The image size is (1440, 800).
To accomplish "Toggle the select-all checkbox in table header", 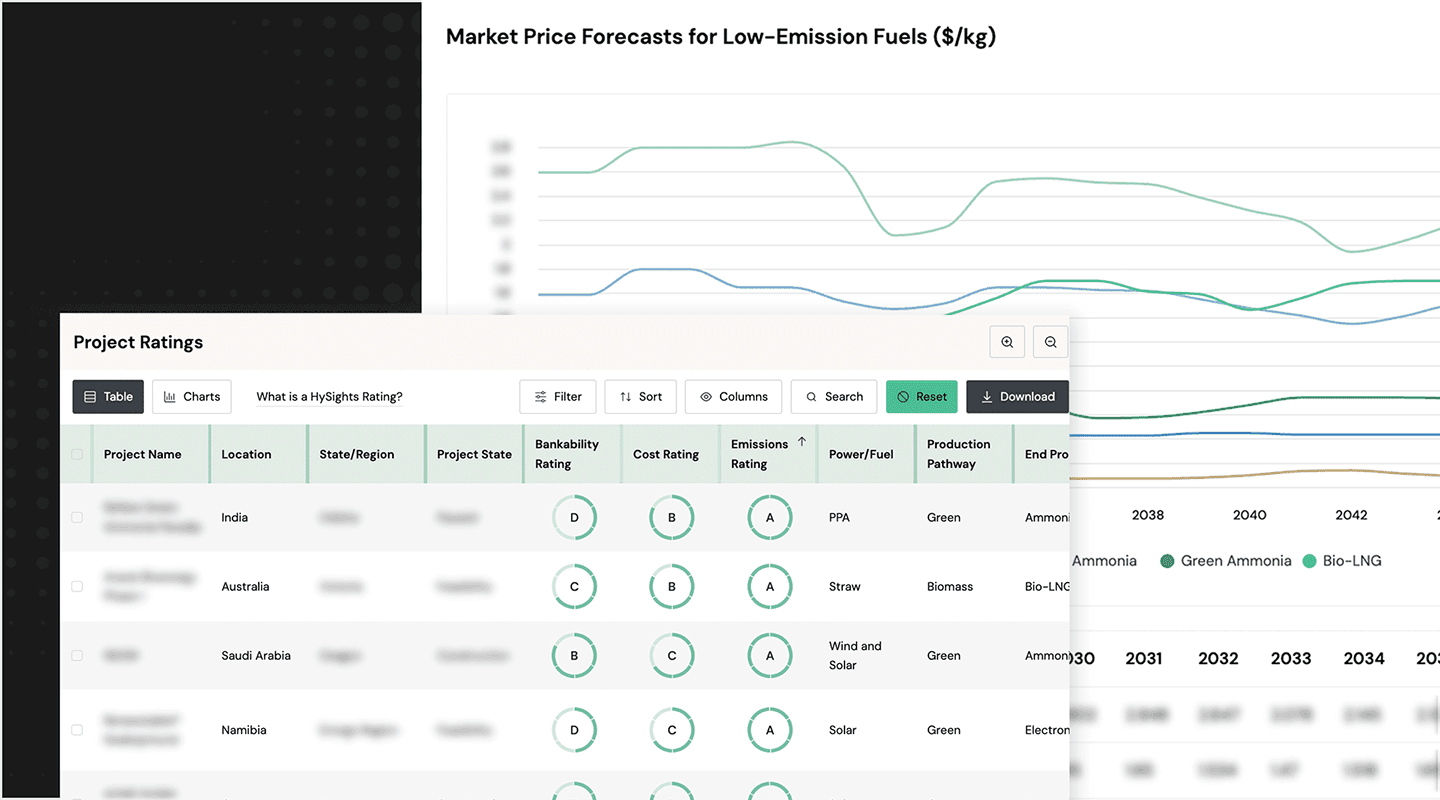I will click(77, 454).
